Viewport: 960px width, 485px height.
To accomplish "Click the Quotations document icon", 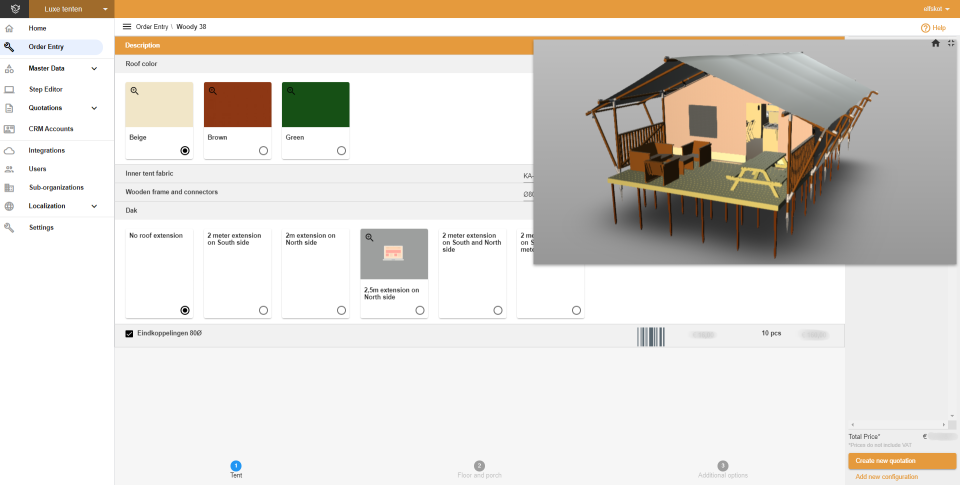I will (9, 108).
